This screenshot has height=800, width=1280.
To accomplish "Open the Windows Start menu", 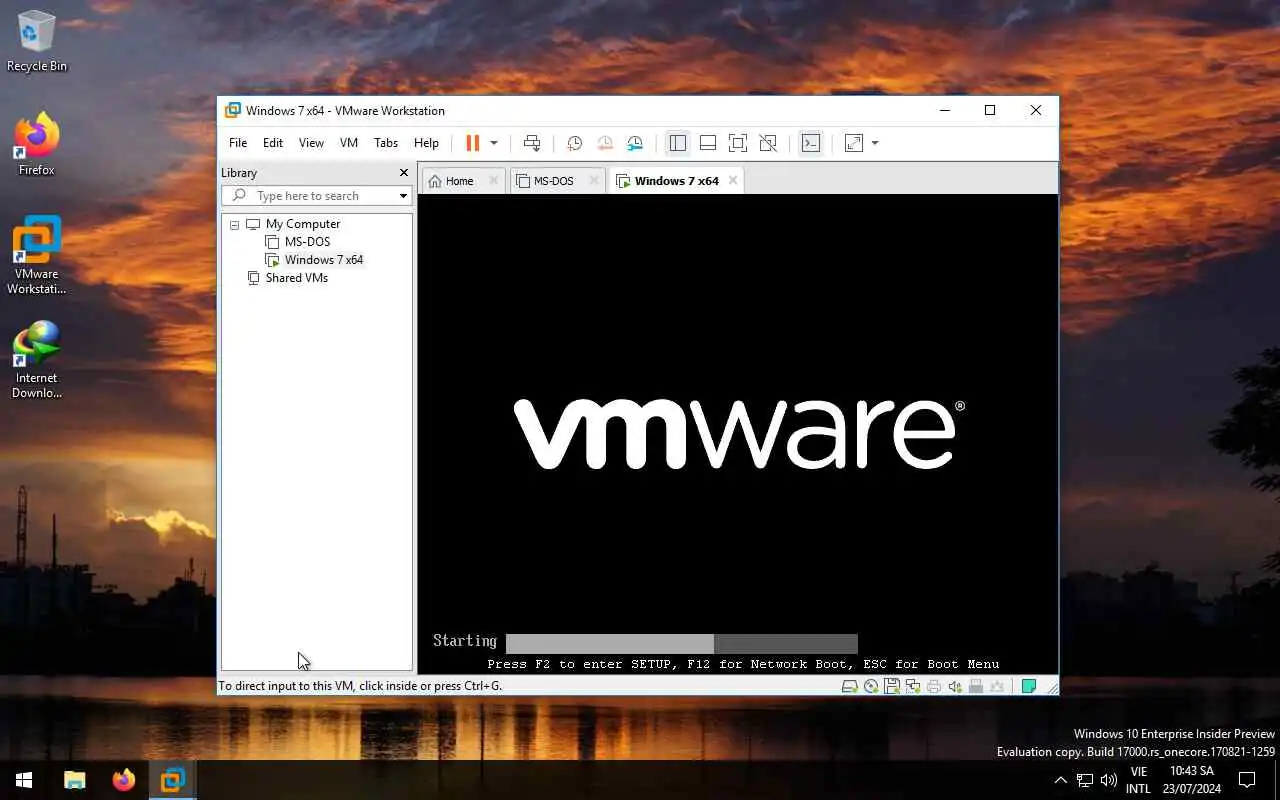I will tap(24, 780).
